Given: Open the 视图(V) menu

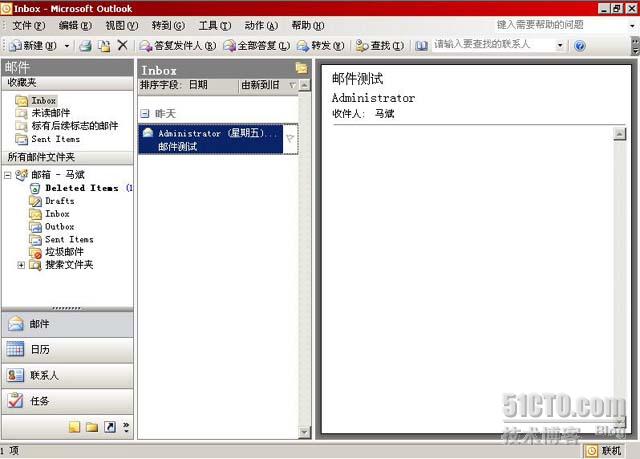Looking at the screenshot, I should tap(121, 25).
